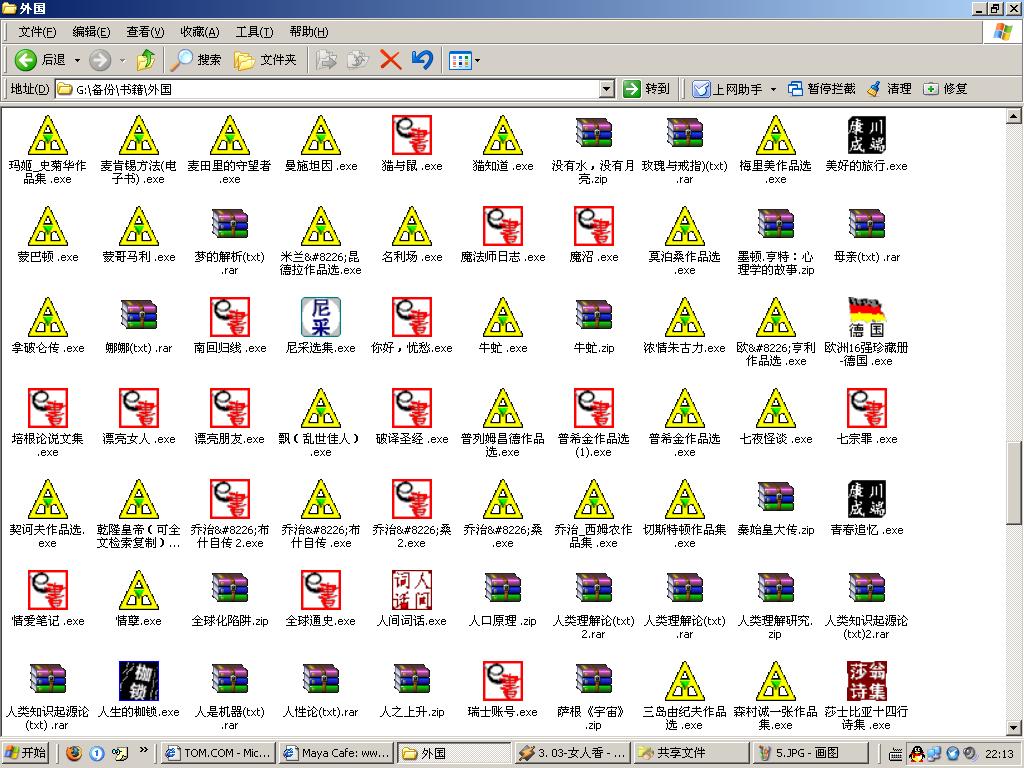Toggle the 文件夹 folders pane
This screenshot has height=768, width=1024.
coord(266,60)
